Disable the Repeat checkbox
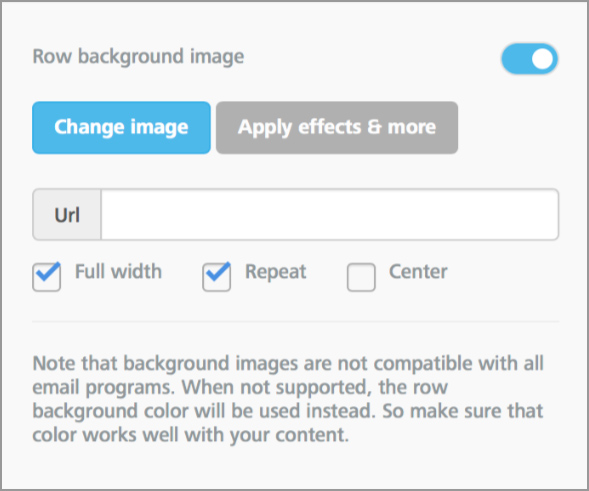 pos(217,277)
